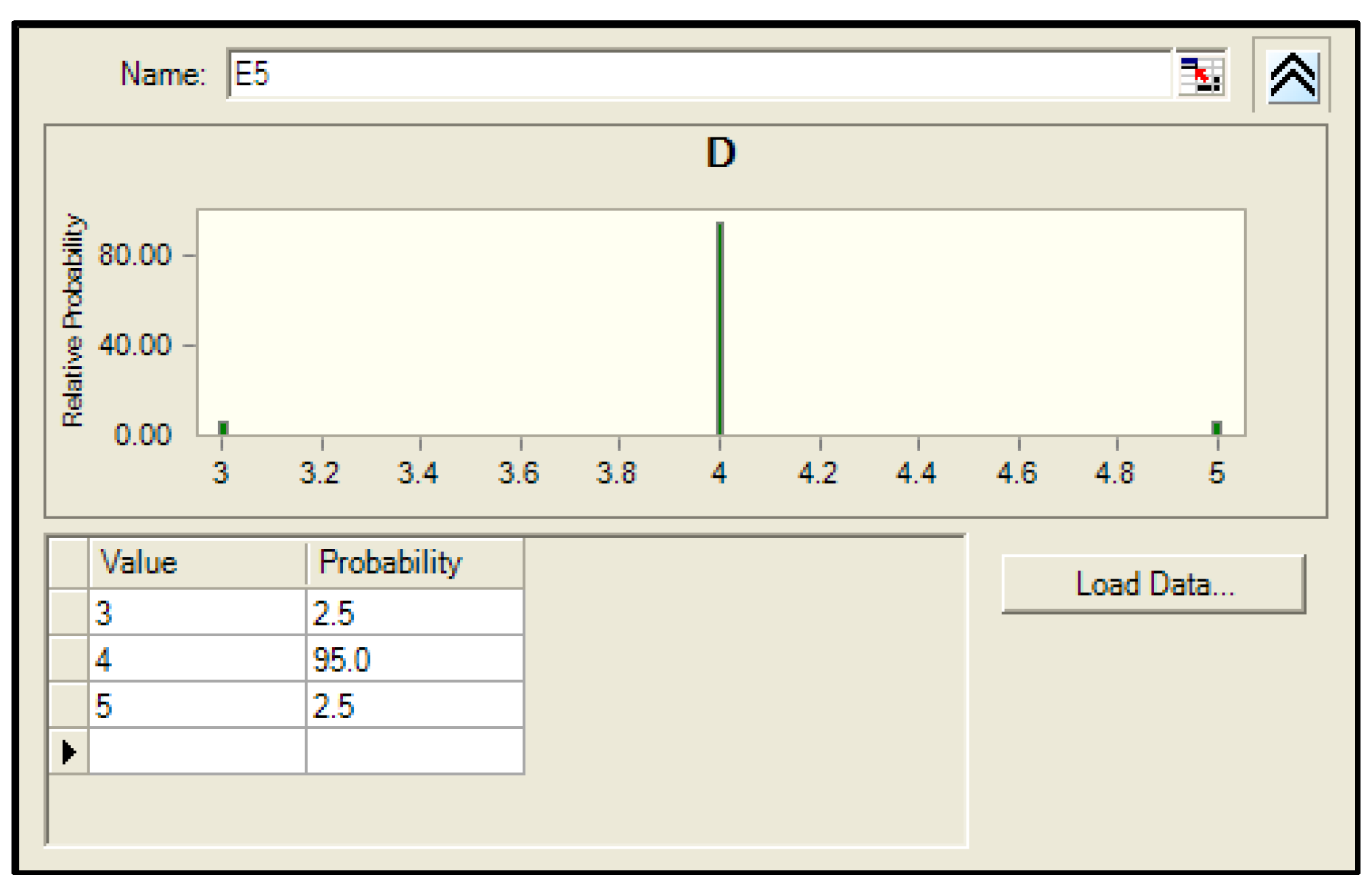Viewport: 1372px width, 892px height.
Task: Click the new-row arrow marker in the table
Action: [68, 751]
